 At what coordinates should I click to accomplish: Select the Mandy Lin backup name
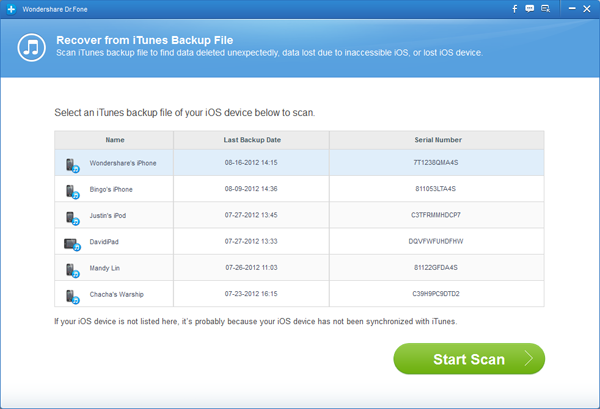(x=104, y=268)
